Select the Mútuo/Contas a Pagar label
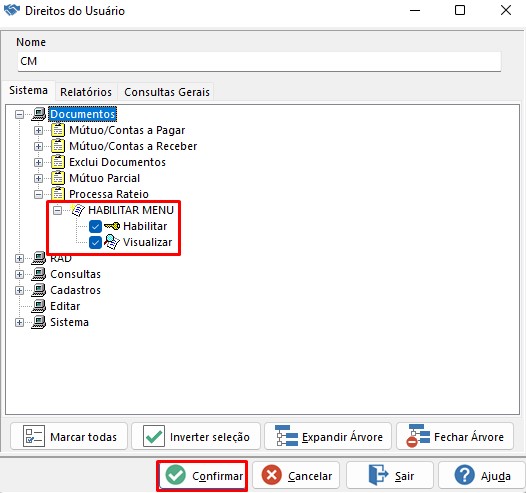 click(x=127, y=130)
